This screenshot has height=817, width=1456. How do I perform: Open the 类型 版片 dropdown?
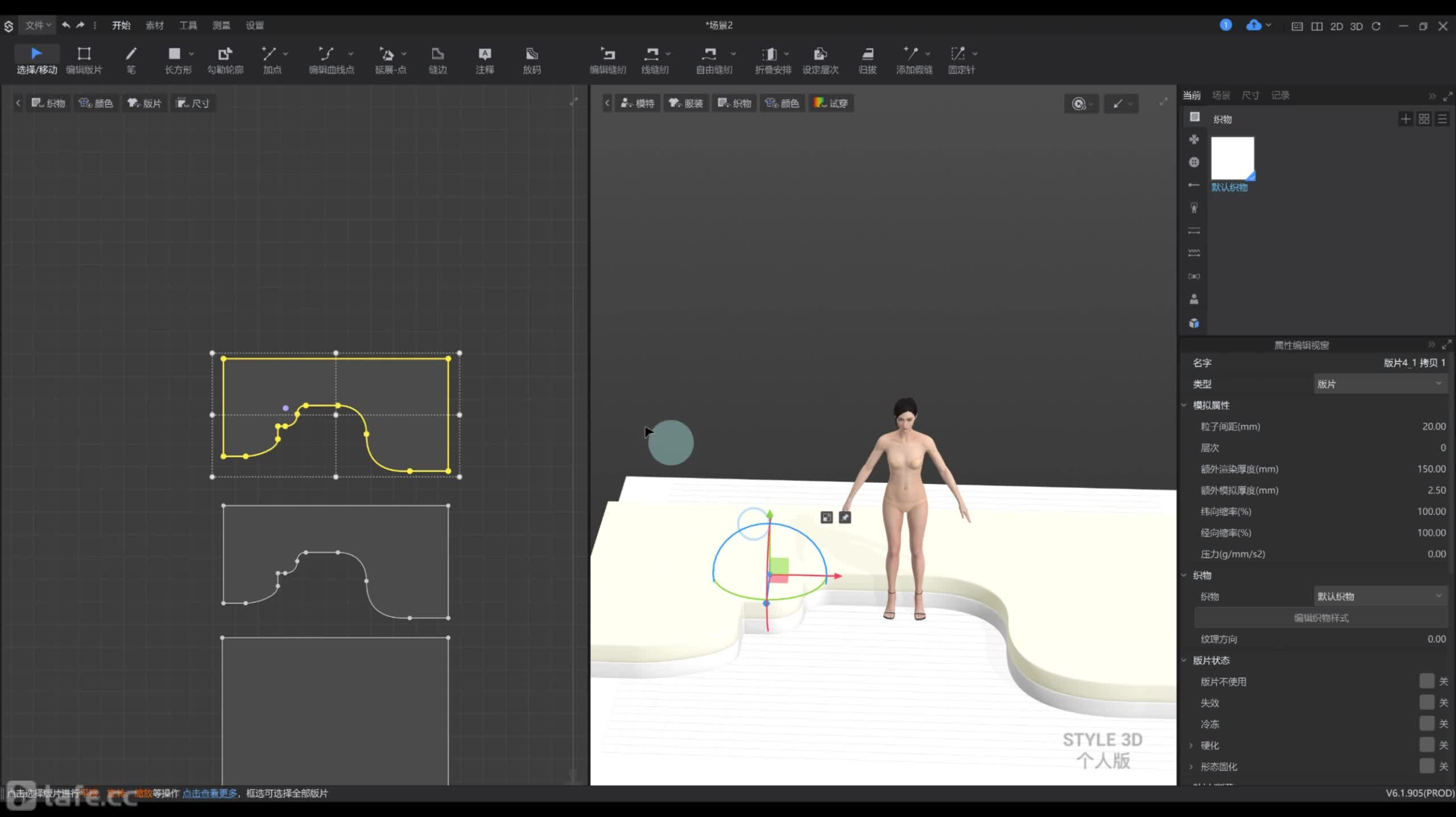(1380, 384)
